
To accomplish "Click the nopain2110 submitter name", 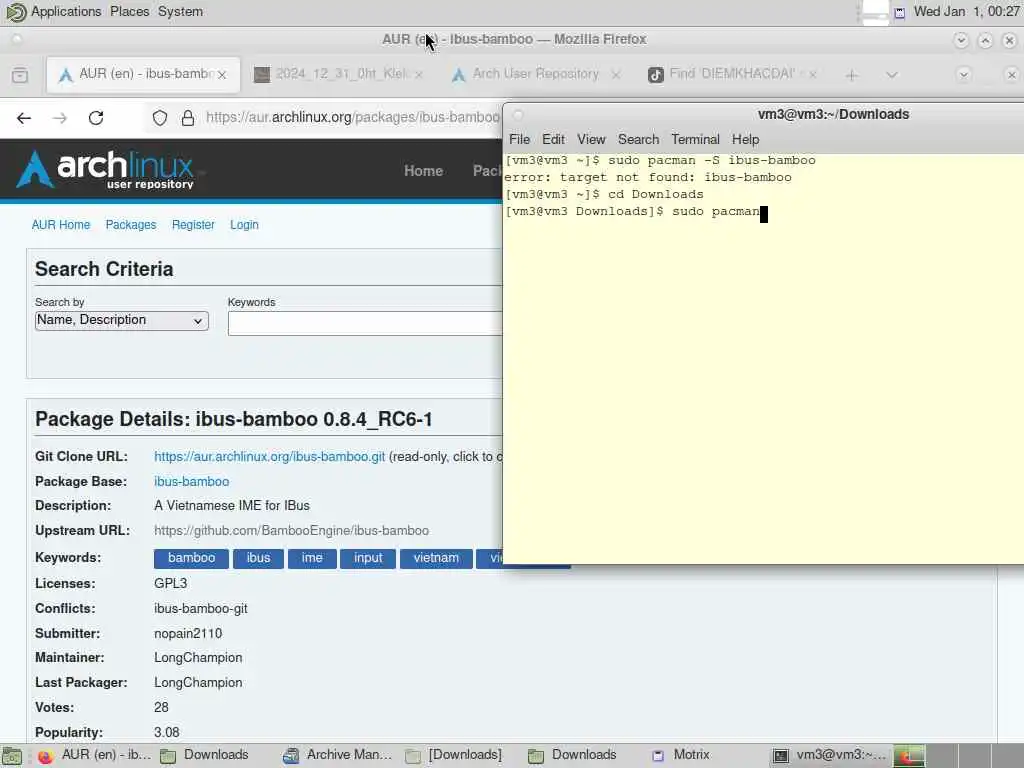I will coord(188,633).
